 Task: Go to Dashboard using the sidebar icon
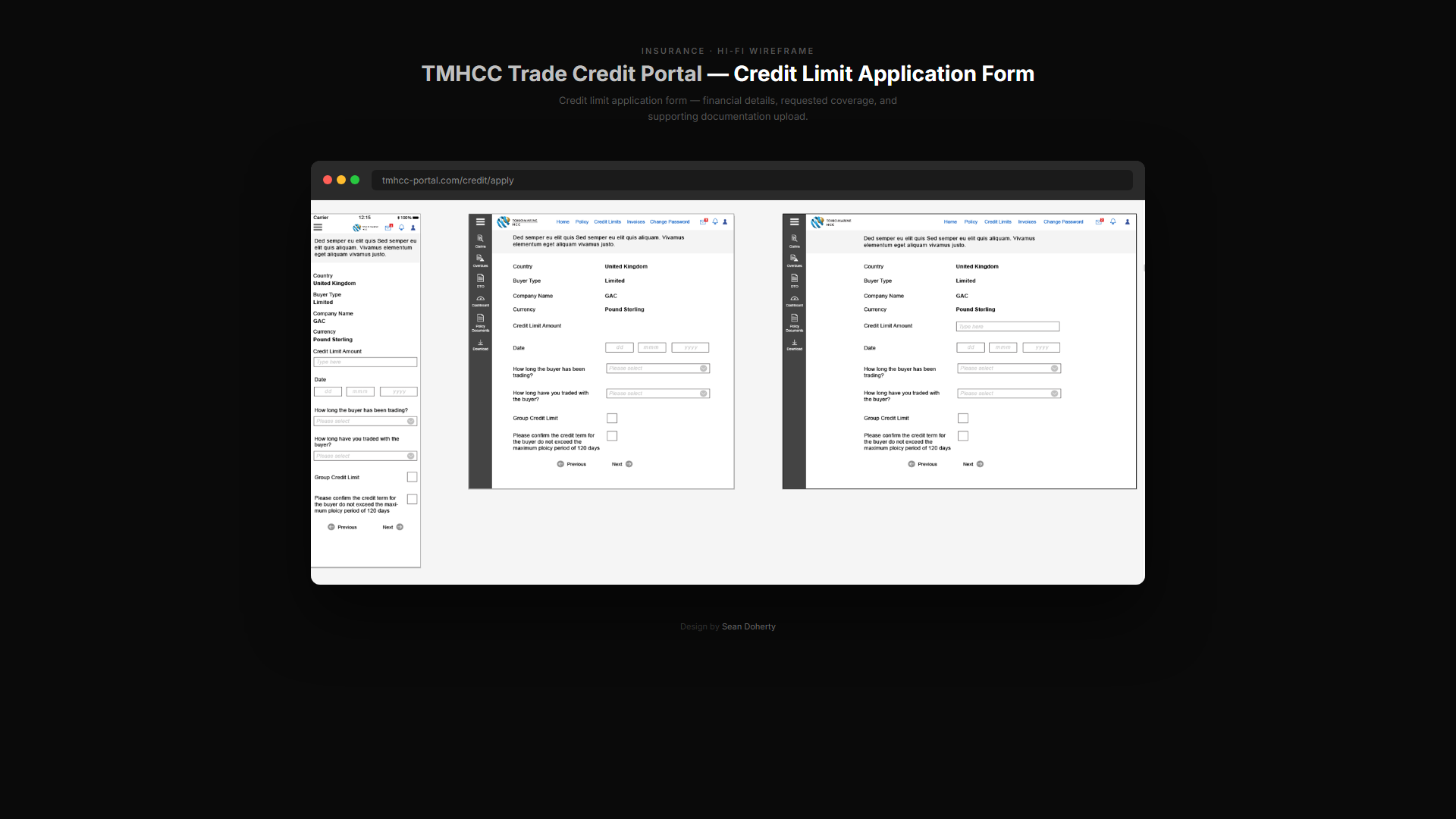[481, 300]
